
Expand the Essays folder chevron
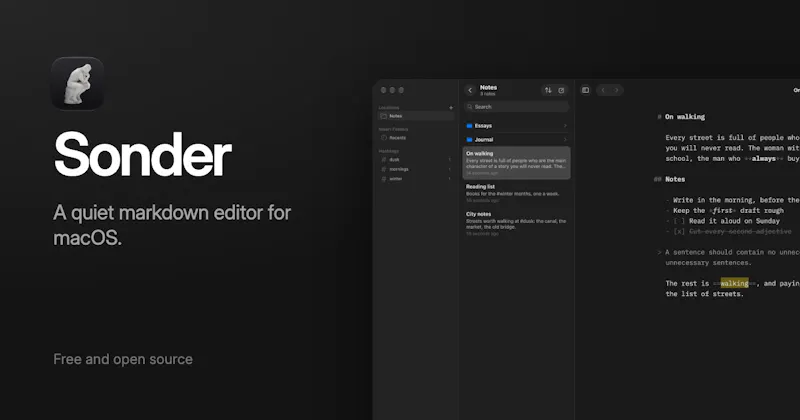(565, 126)
